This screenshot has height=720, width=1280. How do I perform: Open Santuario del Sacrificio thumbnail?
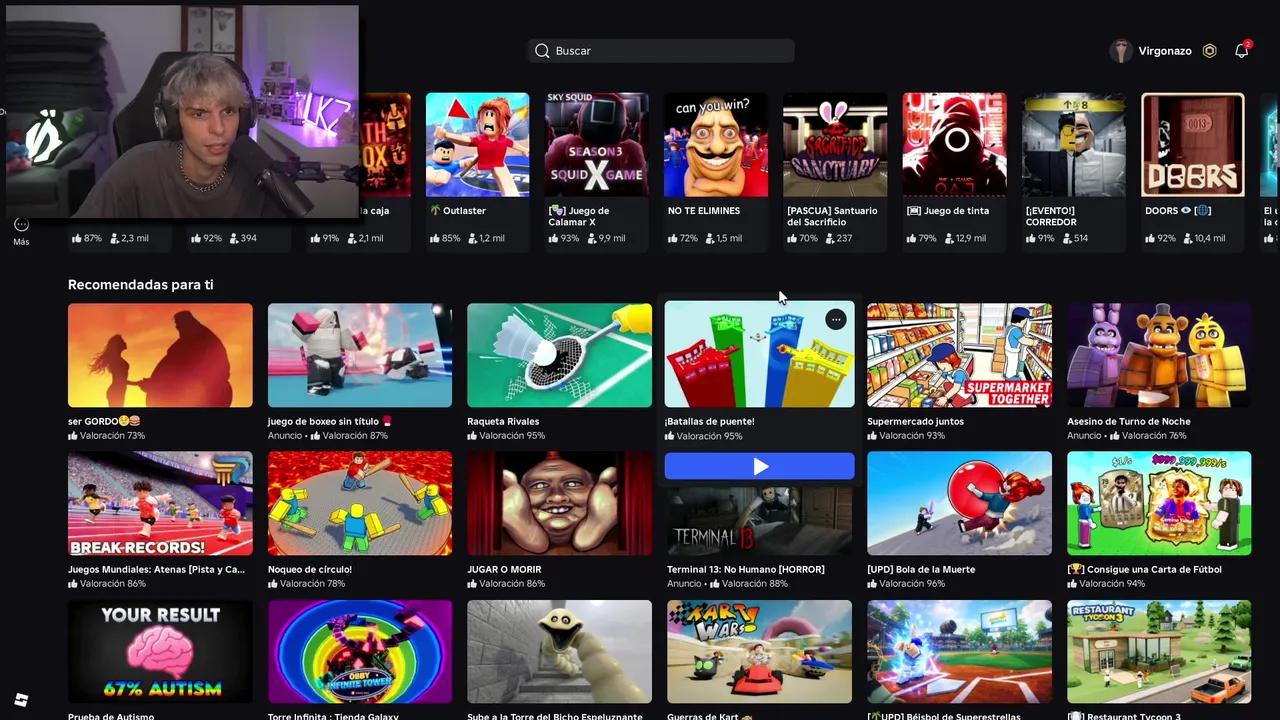[x=835, y=145]
